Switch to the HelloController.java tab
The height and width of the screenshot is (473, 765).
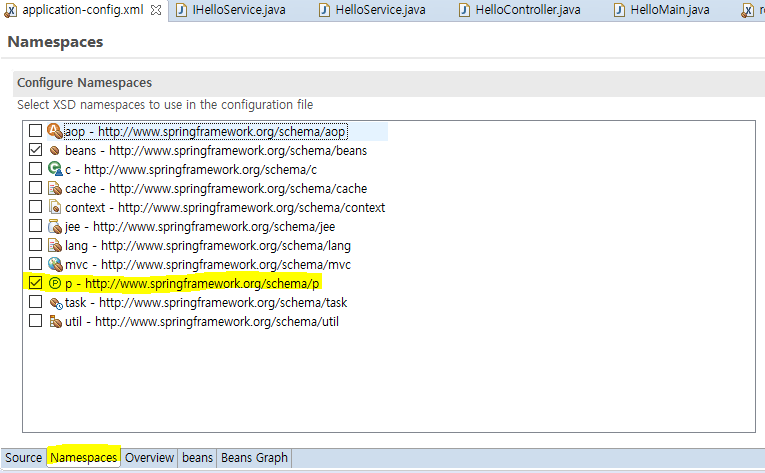528,10
